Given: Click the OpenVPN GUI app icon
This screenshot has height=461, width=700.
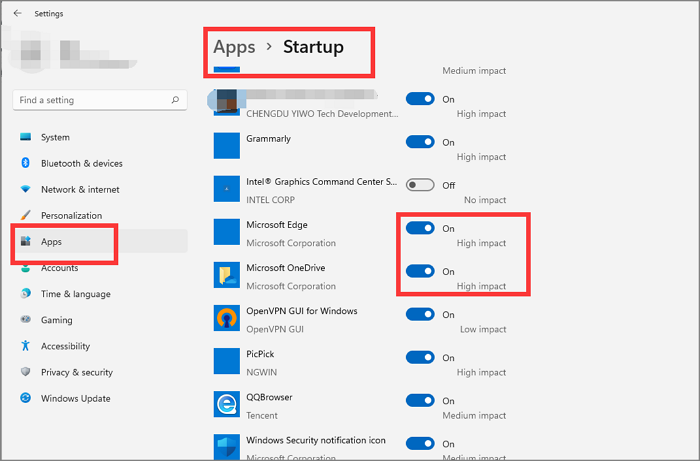Looking at the screenshot, I should tap(228, 318).
